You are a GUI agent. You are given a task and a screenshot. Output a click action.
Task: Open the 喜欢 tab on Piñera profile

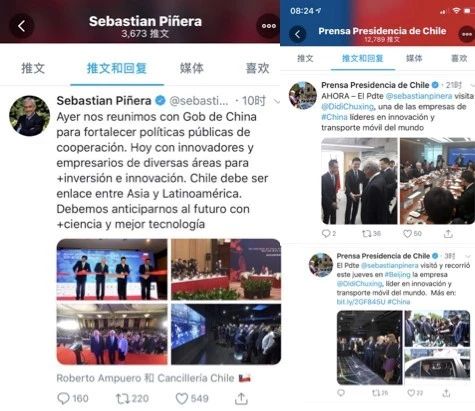[257, 68]
